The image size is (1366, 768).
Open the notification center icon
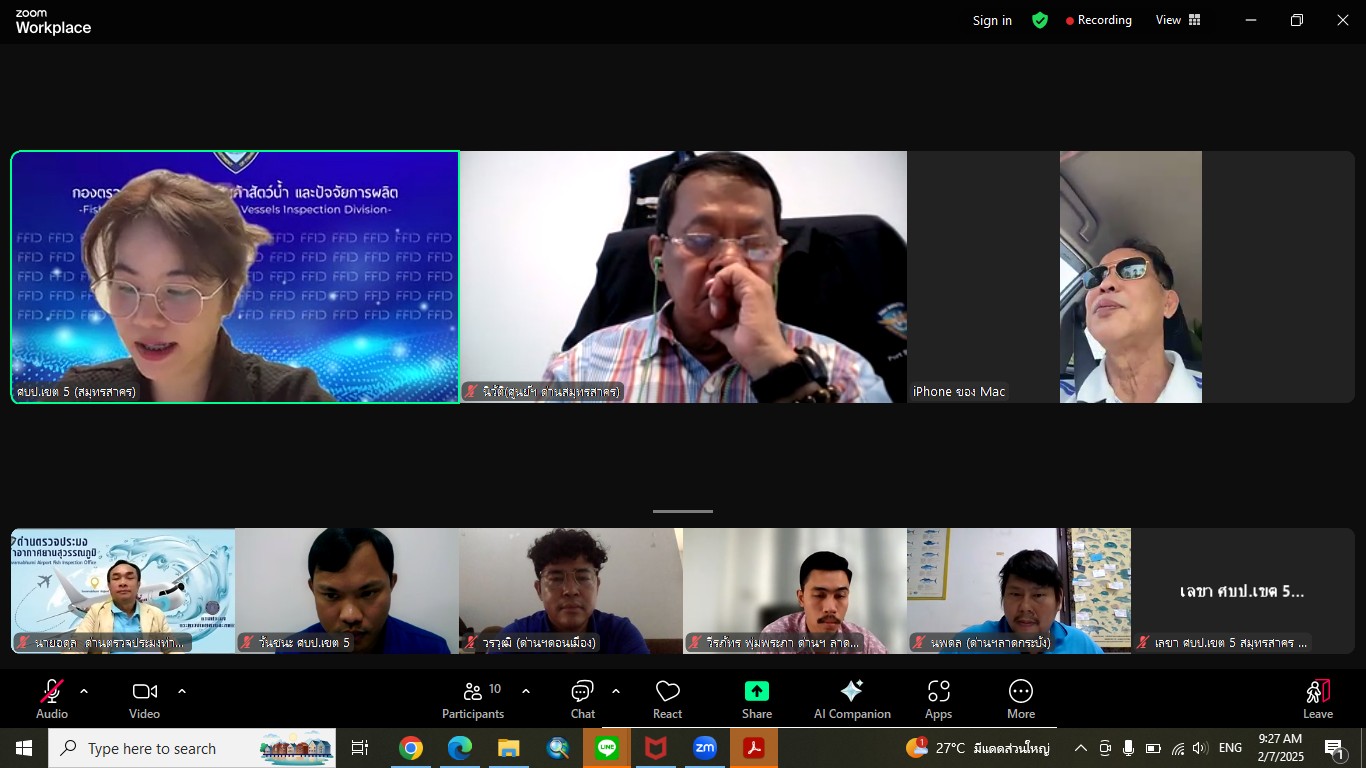click(1336, 749)
